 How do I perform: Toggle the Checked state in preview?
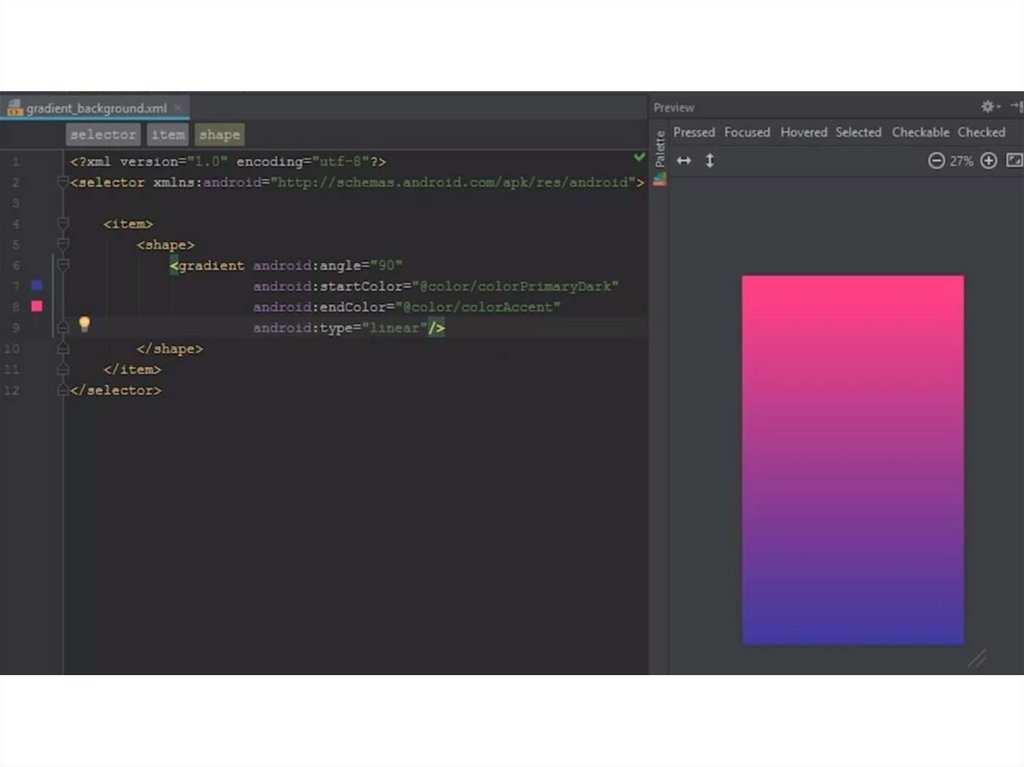[981, 132]
